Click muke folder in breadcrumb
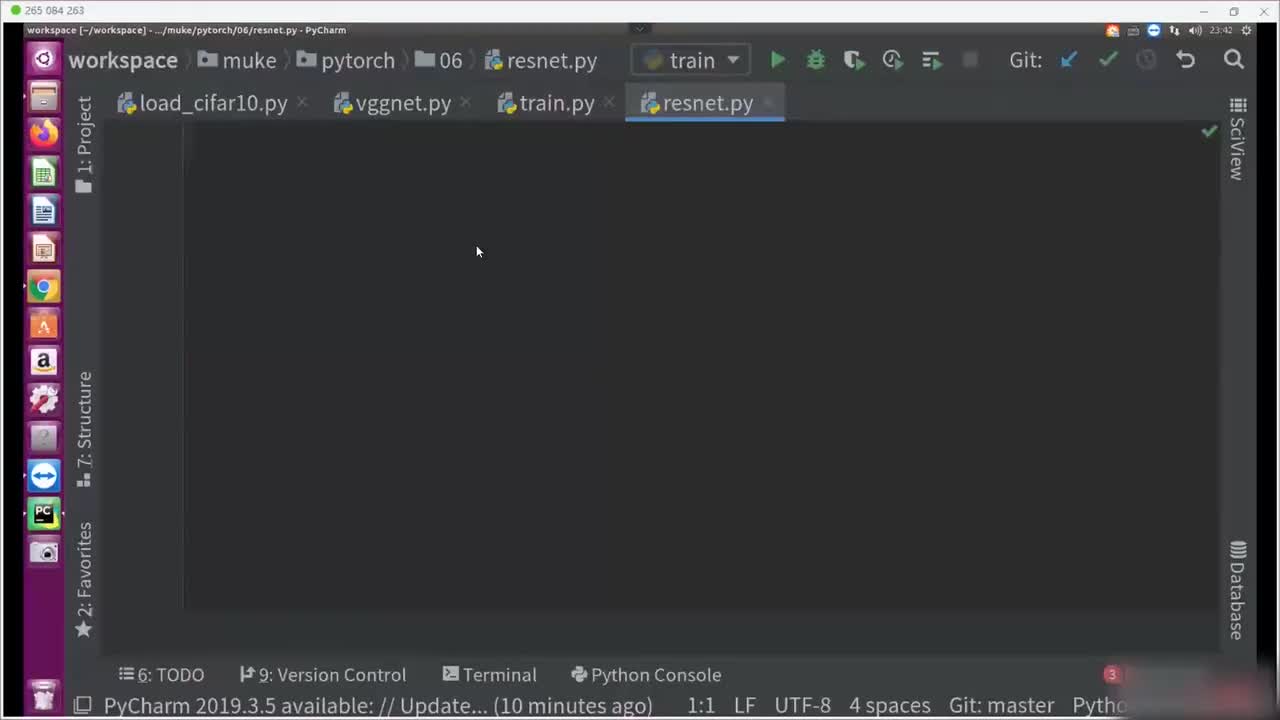 237,60
